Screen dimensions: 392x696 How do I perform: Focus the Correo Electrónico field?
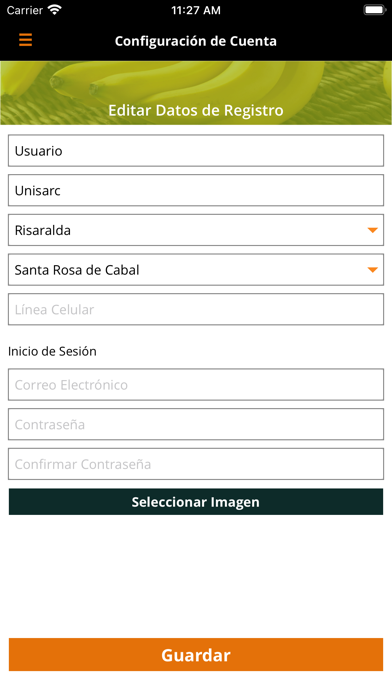click(196, 384)
